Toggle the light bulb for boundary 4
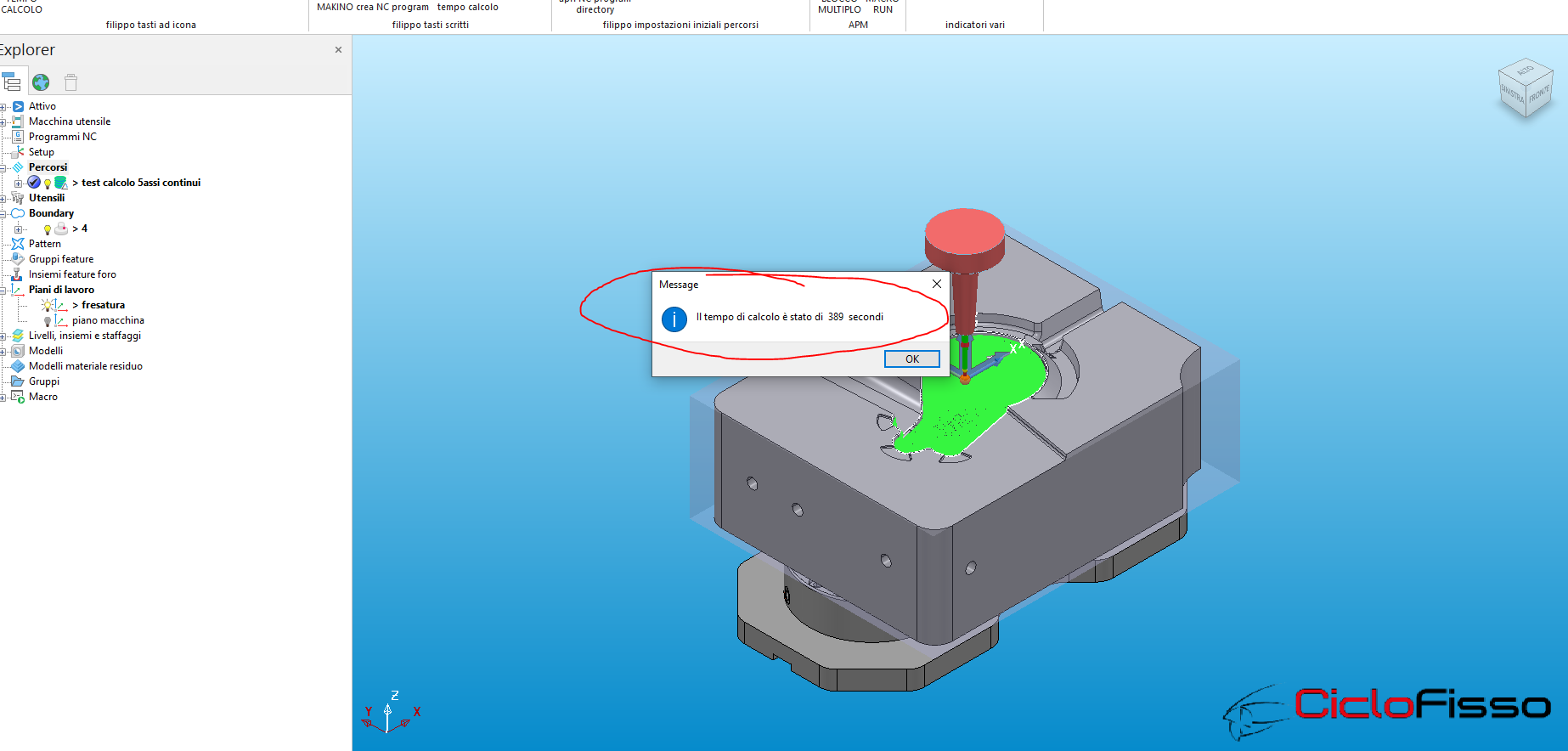1568x751 pixels. click(x=48, y=229)
